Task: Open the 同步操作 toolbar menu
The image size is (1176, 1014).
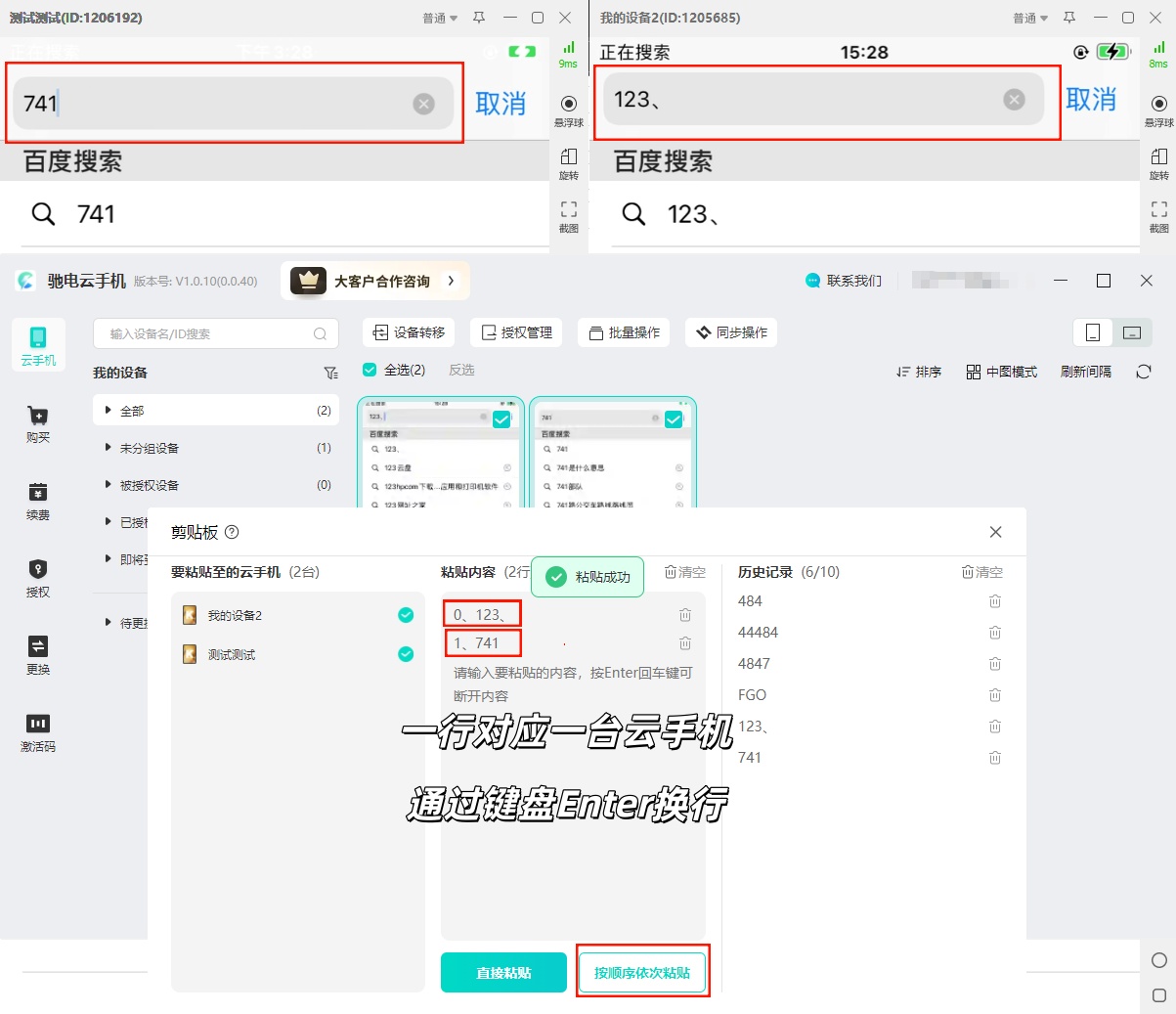Action: pos(731,332)
